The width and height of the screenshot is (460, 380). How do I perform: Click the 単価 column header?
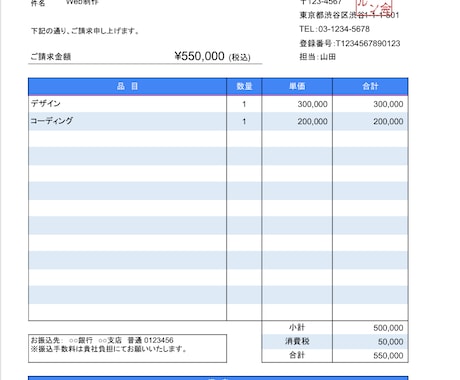click(297, 87)
